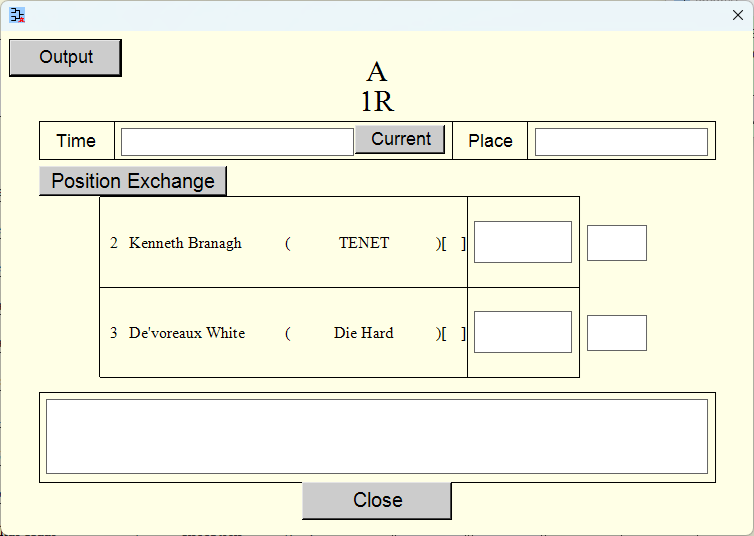Click Kenneth Branagh's small side box
Image resolution: width=754 pixels, height=536 pixels.
[616, 243]
